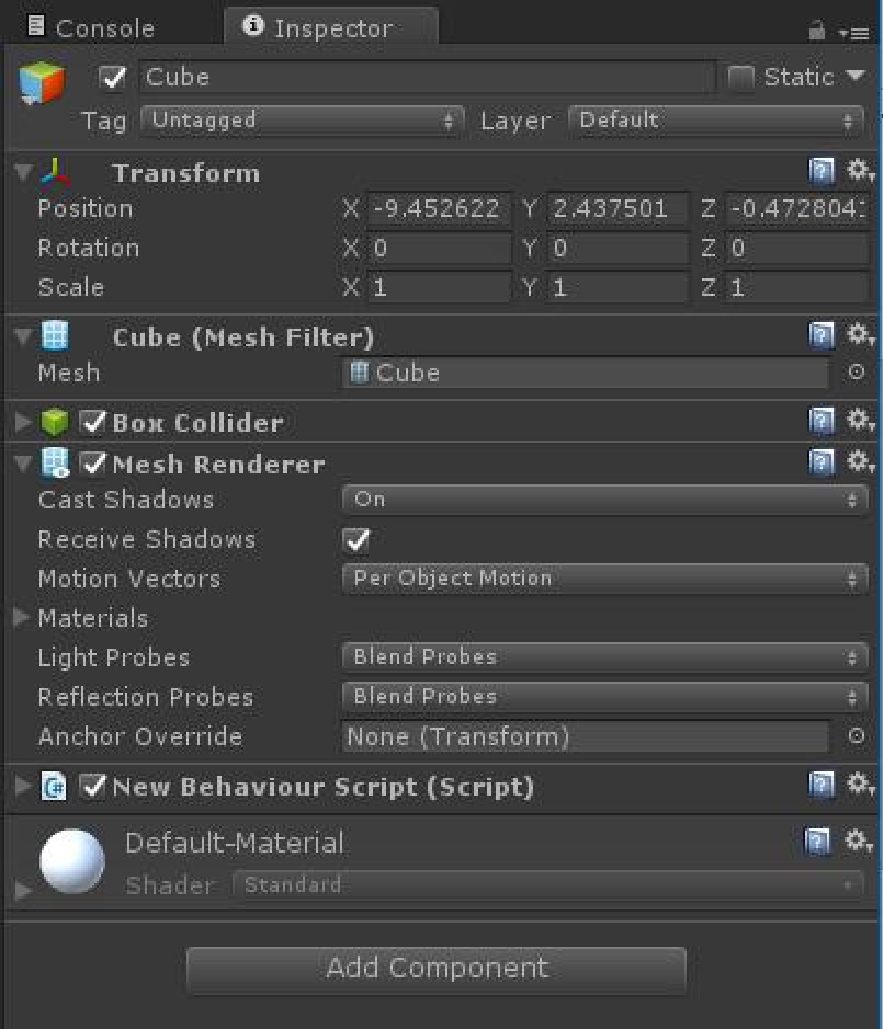
Task: Disable the Box Collider component checkbox
Action: [x=95, y=423]
